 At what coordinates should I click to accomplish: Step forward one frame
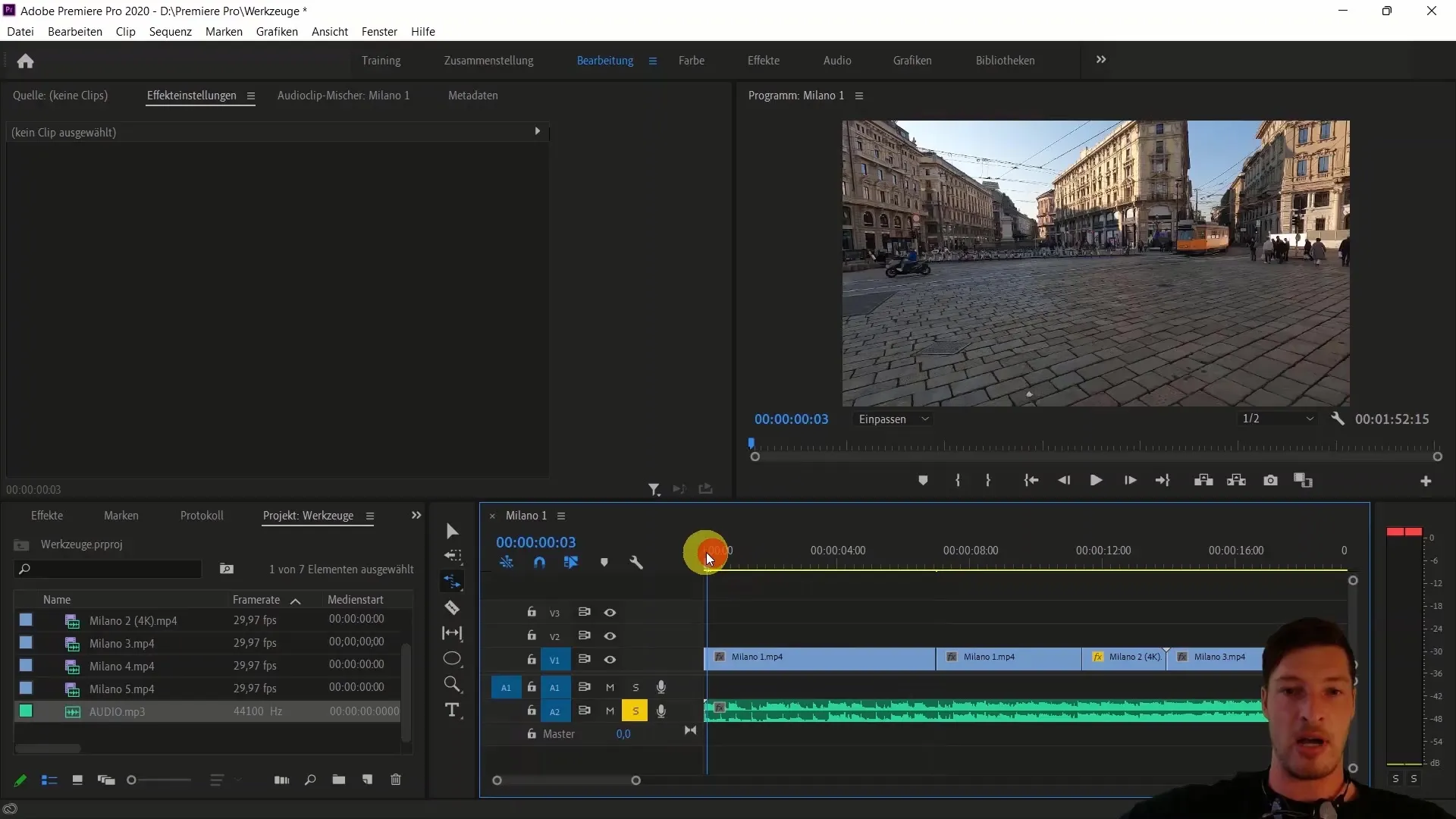(1130, 480)
